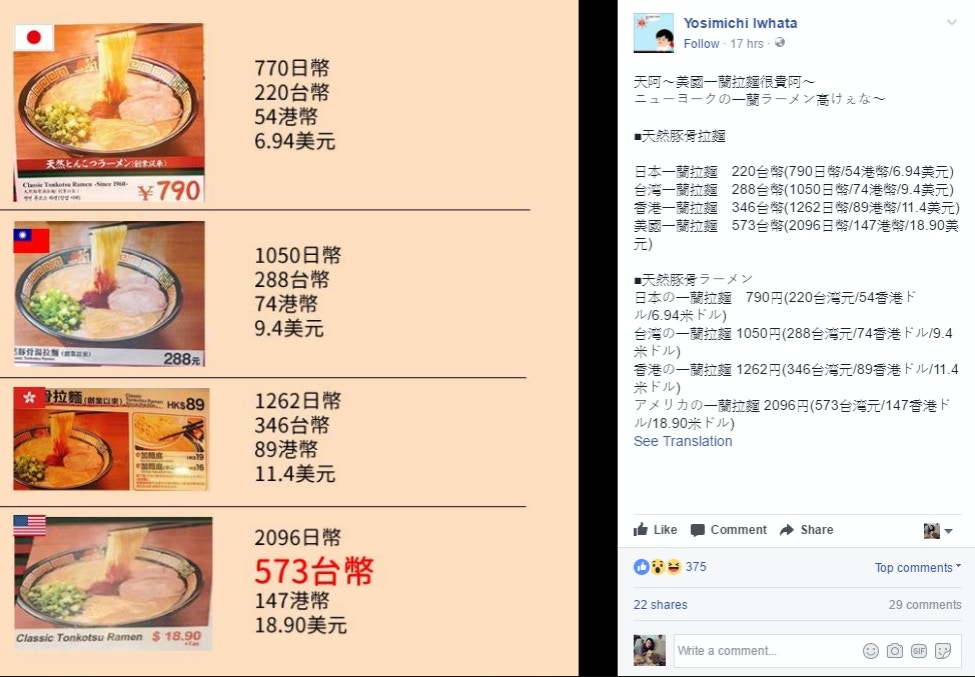Click the reaction emoji icons beside 375
This screenshot has width=975, height=677.
coord(658,567)
